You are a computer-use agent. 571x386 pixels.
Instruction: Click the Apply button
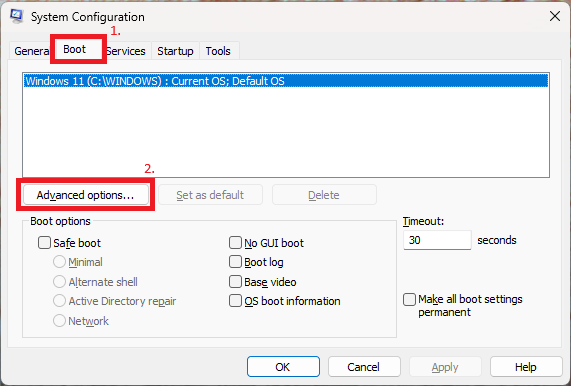tap(445, 366)
